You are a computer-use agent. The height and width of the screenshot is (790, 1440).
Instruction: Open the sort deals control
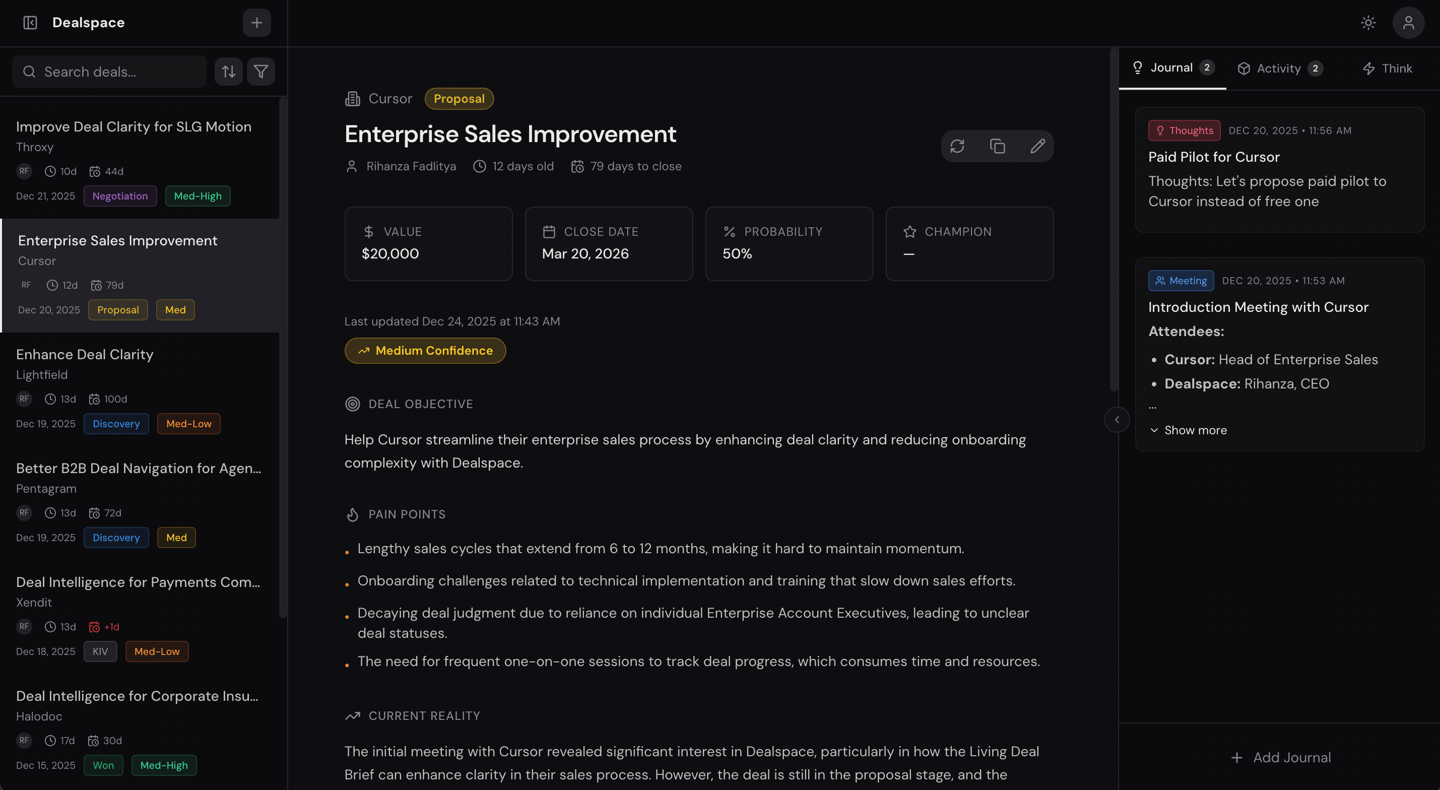pyautogui.click(x=229, y=71)
